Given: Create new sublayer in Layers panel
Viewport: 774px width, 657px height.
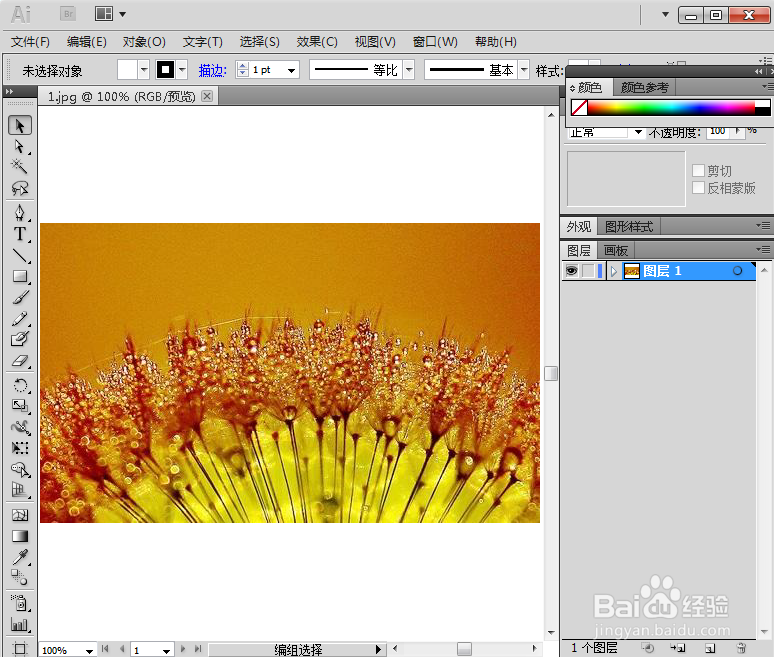Looking at the screenshot, I should tap(678, 648).
